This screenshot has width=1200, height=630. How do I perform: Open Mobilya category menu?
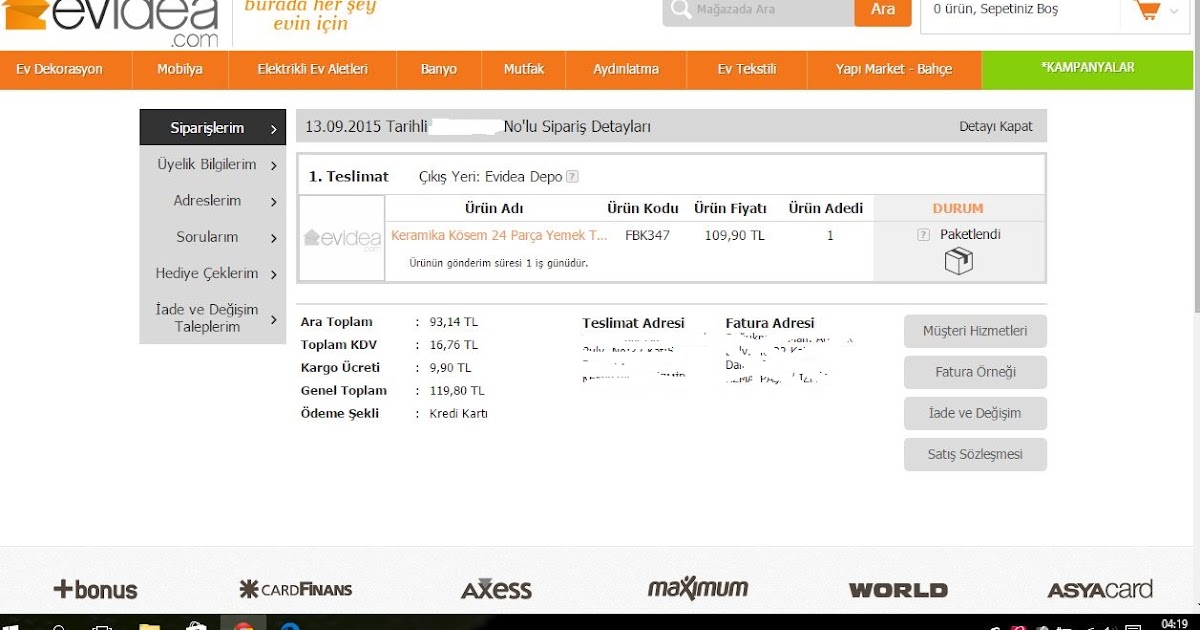tap(180, 70)
